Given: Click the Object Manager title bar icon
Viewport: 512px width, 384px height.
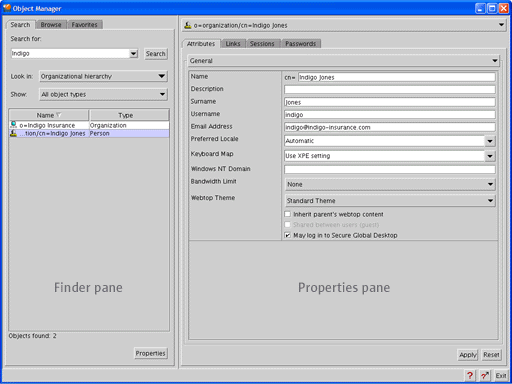Looking at the screenshot, I should (7, 8).
